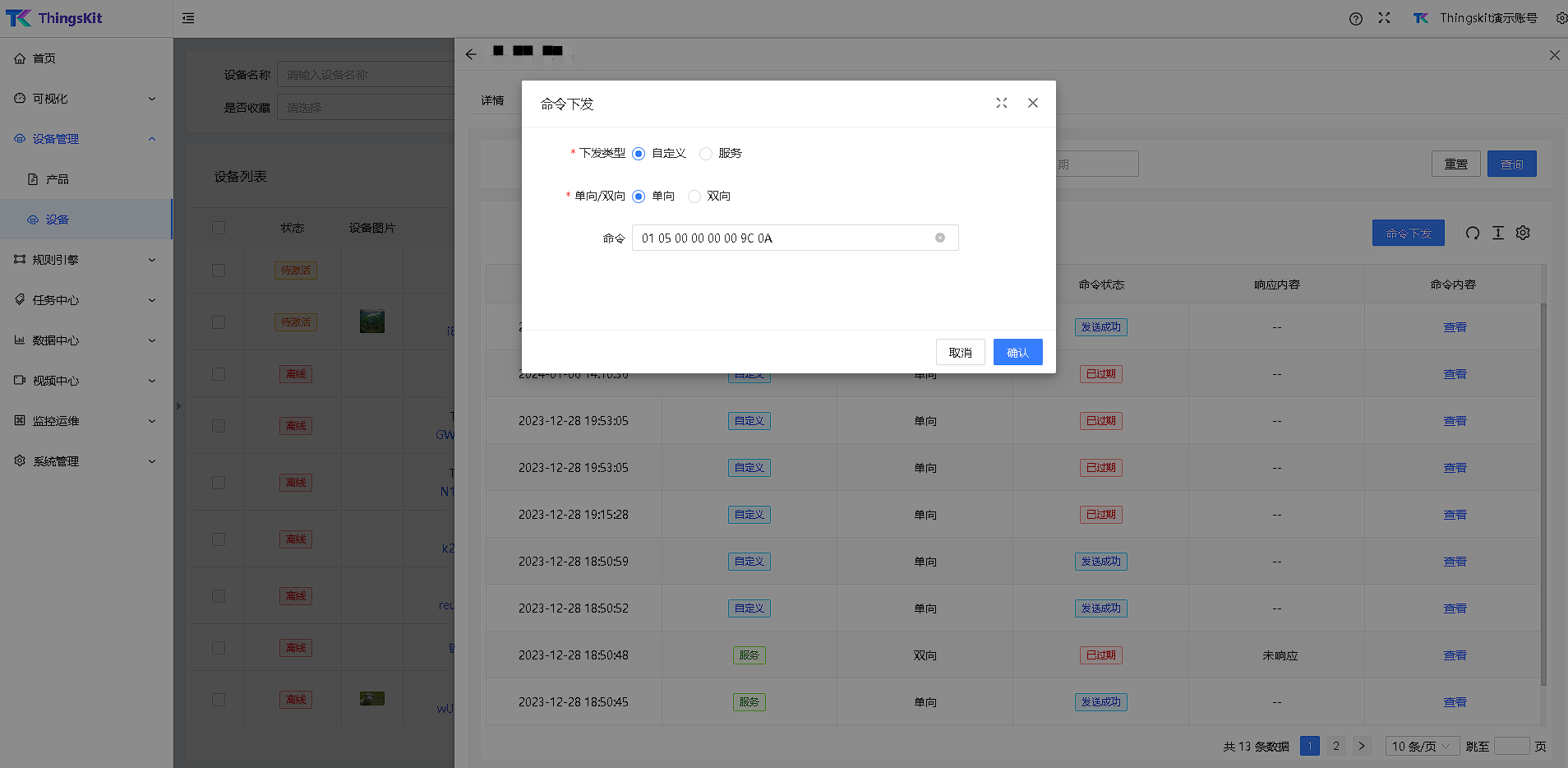Open the 产品 submenu item

[x=57, y=179]
